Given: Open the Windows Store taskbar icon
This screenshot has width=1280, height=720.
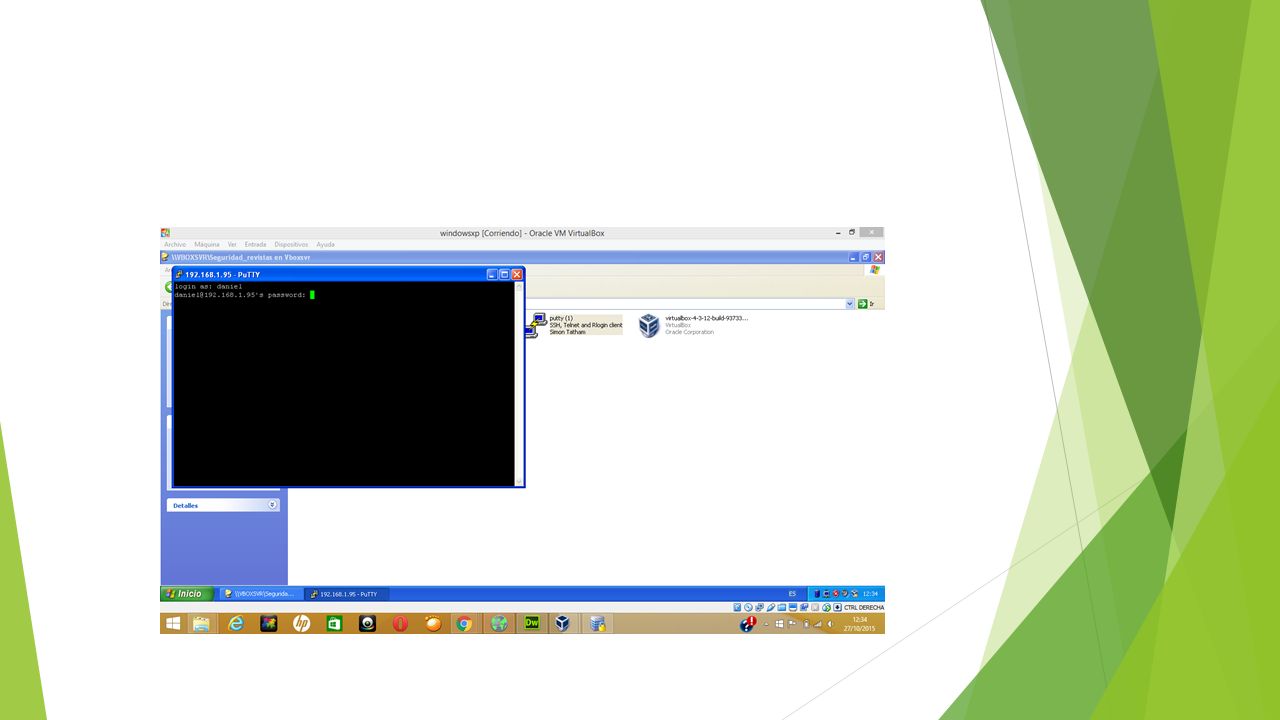Looking at the screenshot, I should [334, 623].
